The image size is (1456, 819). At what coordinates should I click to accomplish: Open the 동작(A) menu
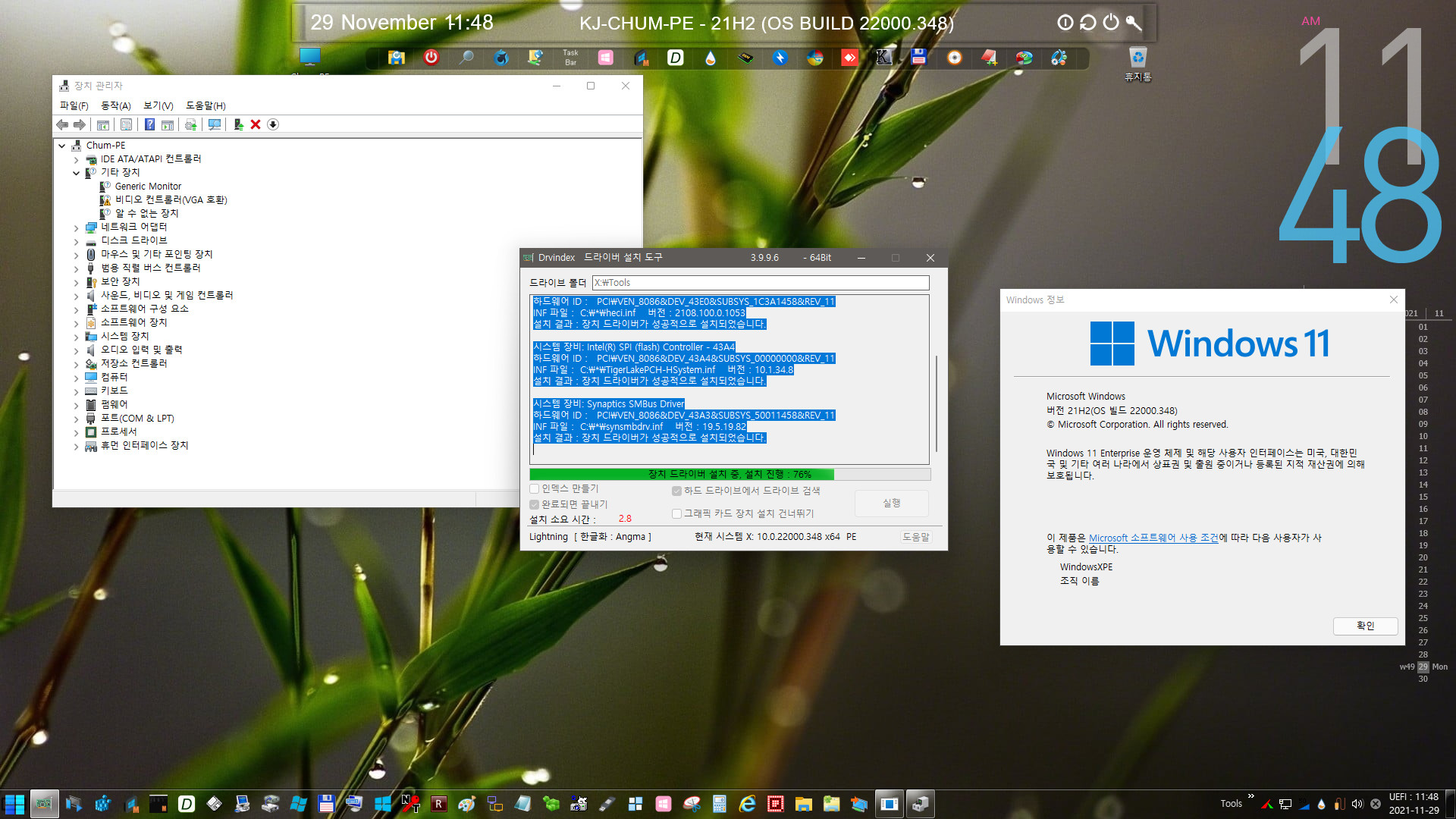point(116,105)
